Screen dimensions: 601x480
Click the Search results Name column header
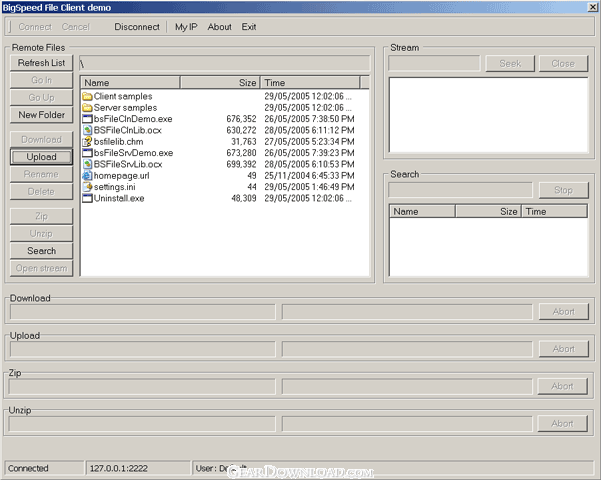422,212
